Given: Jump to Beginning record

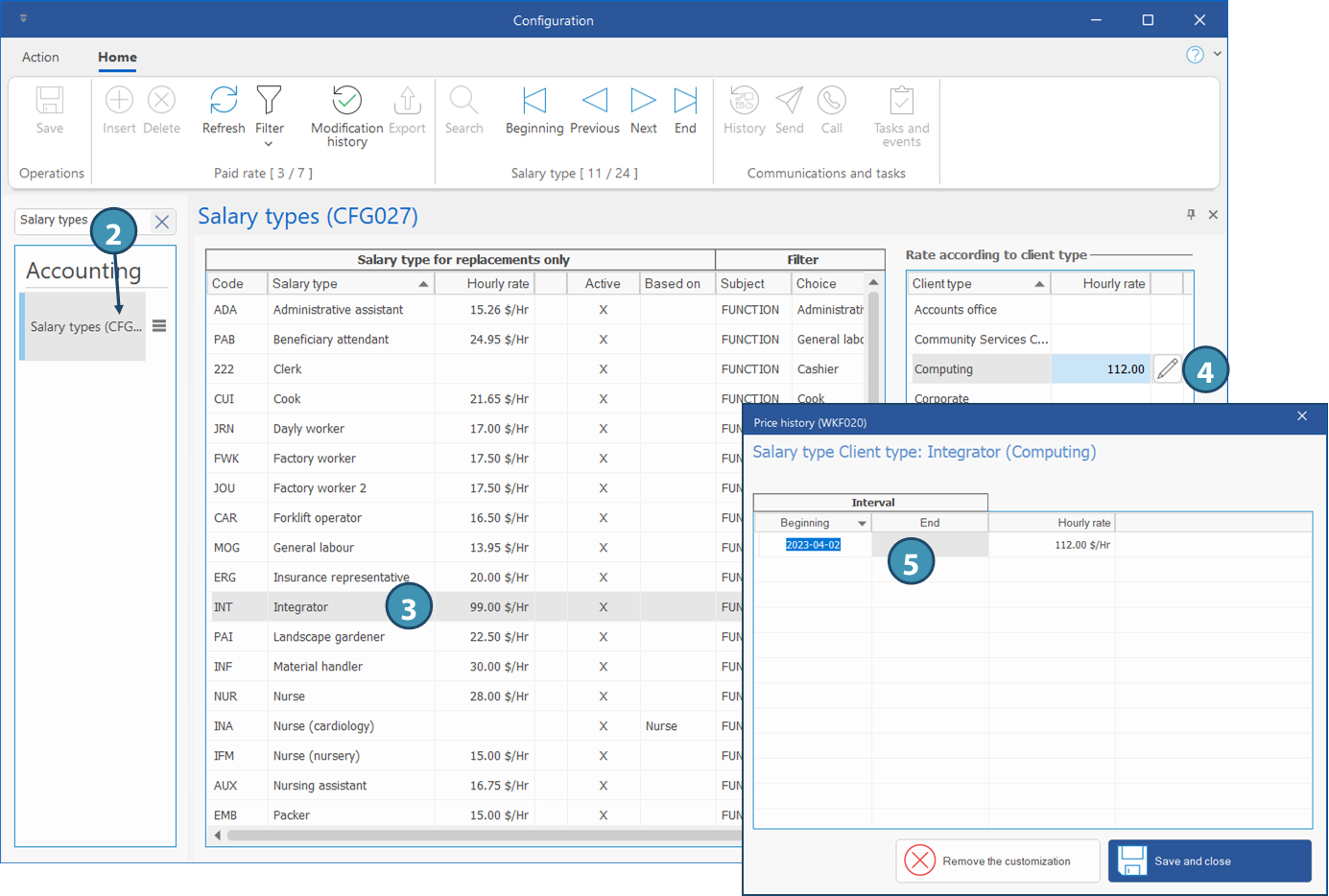Looking at the screenshot, I should (x=534, y=101).
